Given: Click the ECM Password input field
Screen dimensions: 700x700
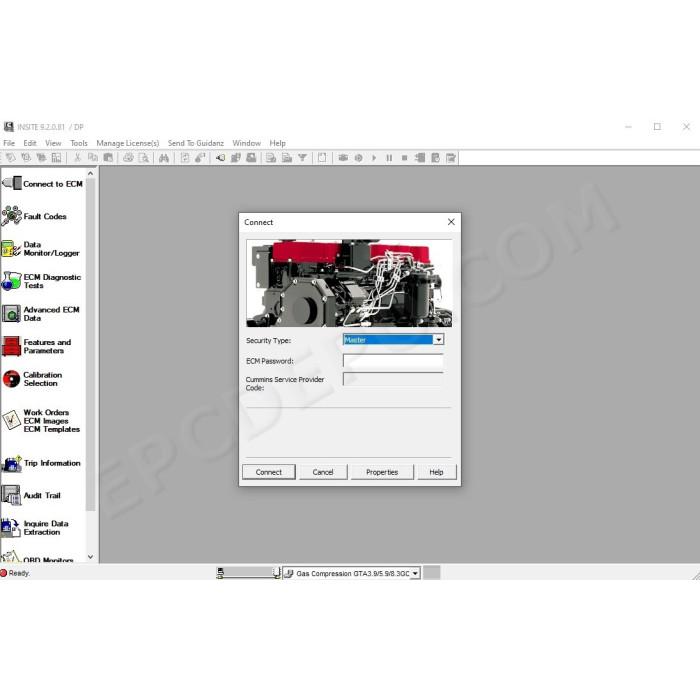Looking at the screenshot, I should pos(393,361).
